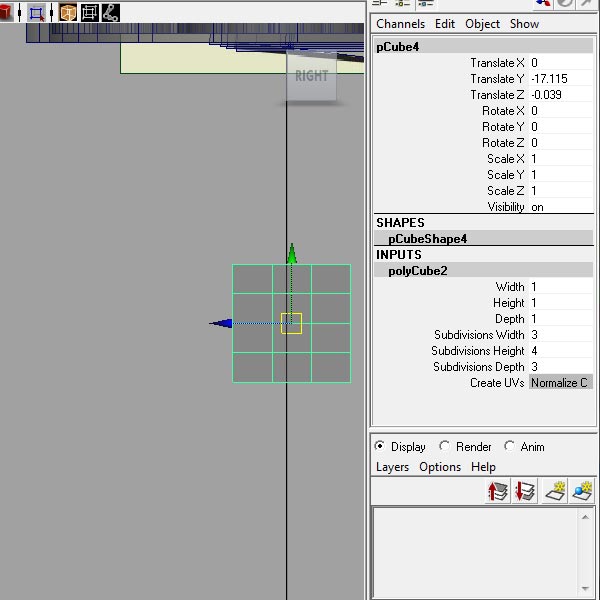
Task: Click the RIGHT face of the ViewCube
Action: tap(311, 76)
